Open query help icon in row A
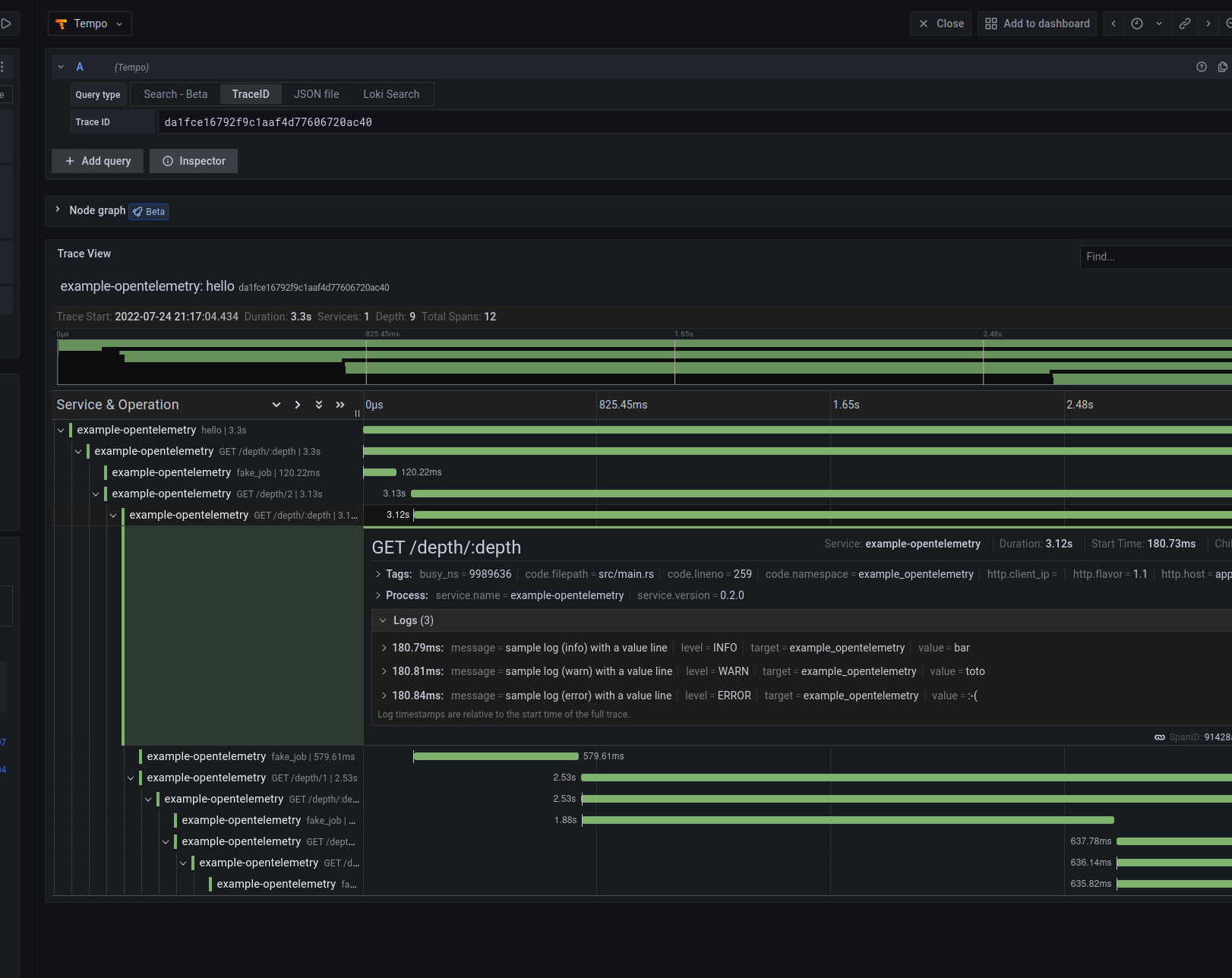This screenshot has width=1232, height=978. coord(1202,67)
